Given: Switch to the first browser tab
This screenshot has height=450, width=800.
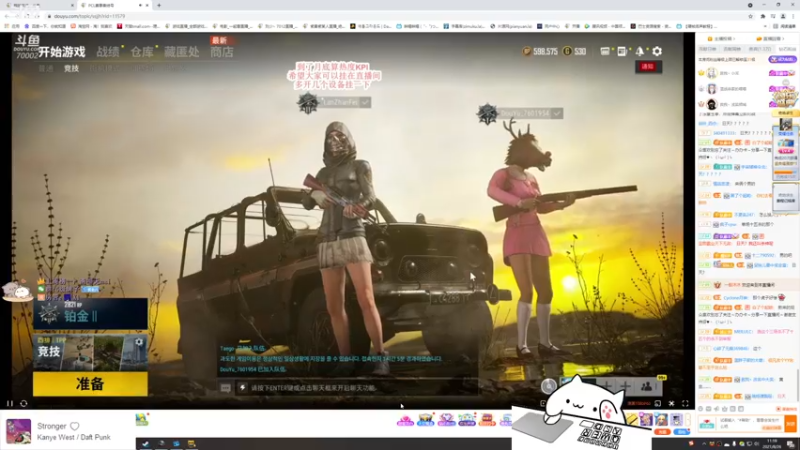Looking at the screenshot, I should pyautogui.click(x=37, y=5).
